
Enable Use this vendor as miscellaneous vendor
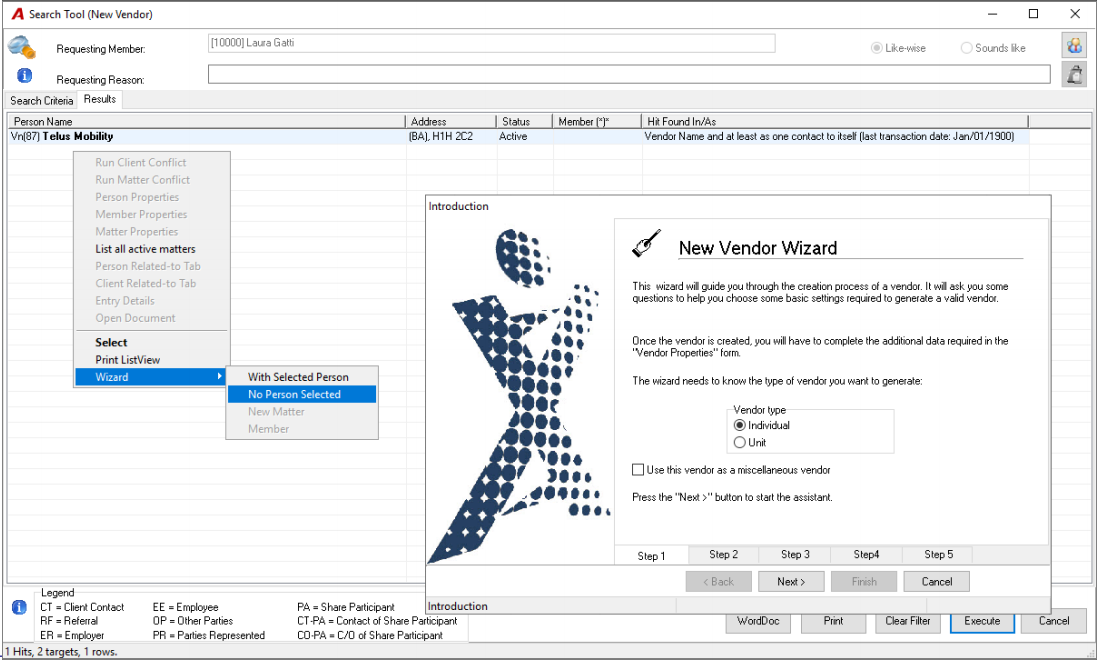click(x=638, y=470)
